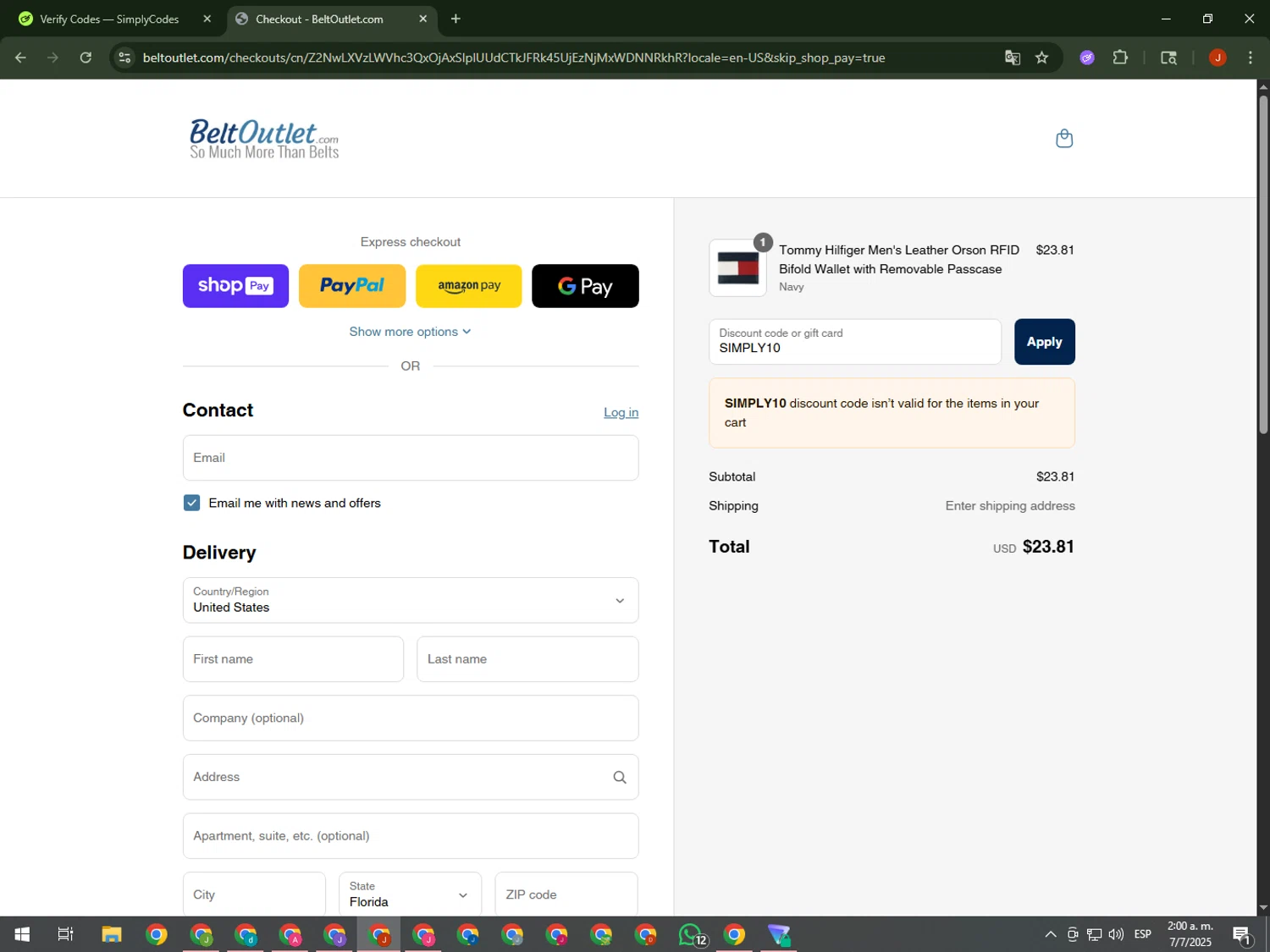This screenshot has height=952, width=1270.
Task: Focus the Email input field
Action: [411, 458]
